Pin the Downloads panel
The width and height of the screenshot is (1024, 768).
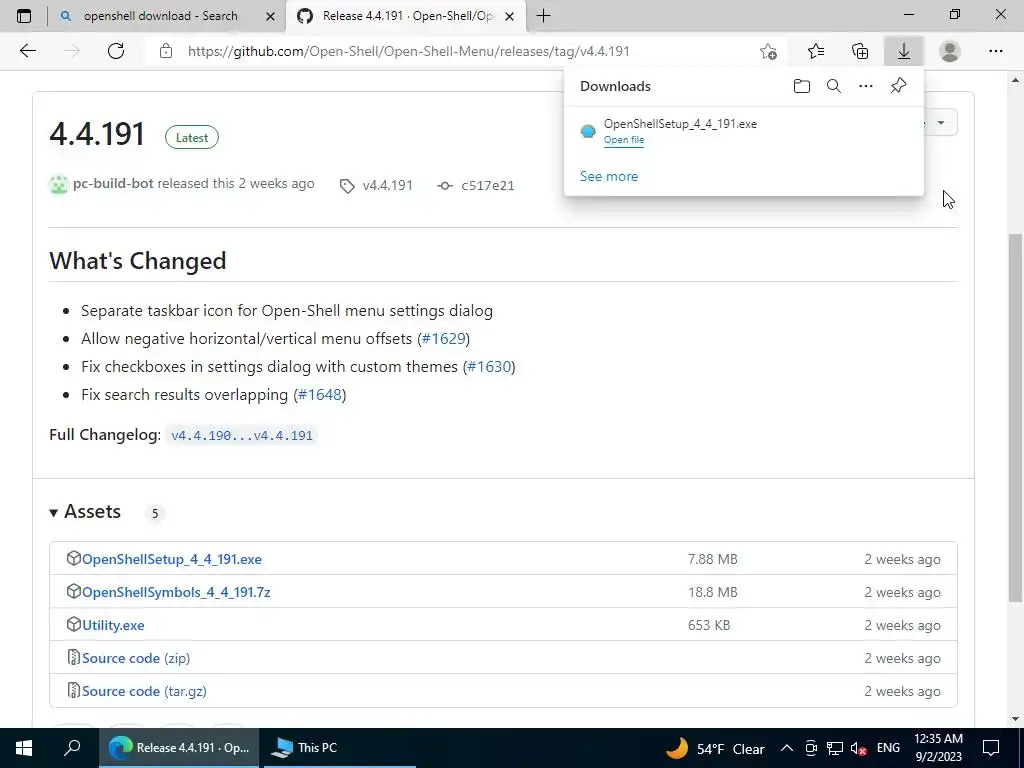coord(899,86)
